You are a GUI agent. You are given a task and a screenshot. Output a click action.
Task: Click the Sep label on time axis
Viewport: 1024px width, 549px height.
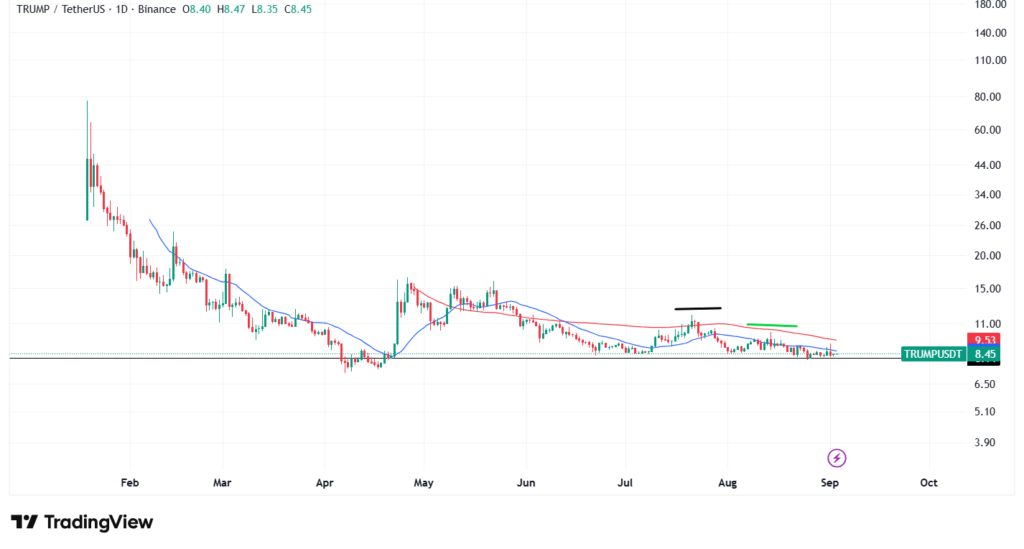[829, 483]
